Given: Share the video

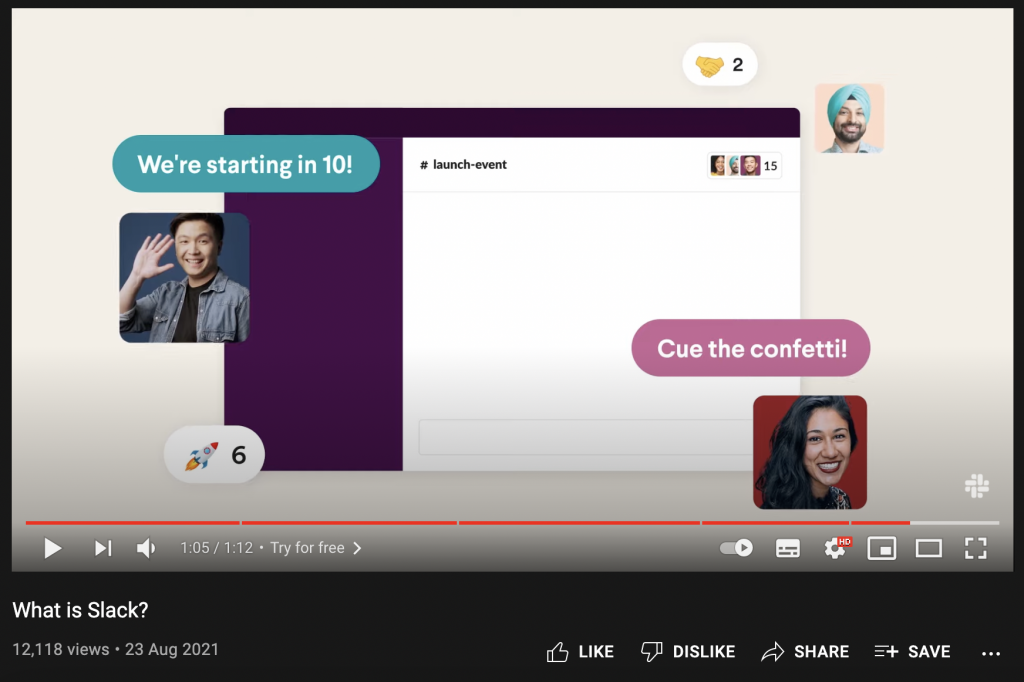Looking at the screenshot, I should 805,651.
